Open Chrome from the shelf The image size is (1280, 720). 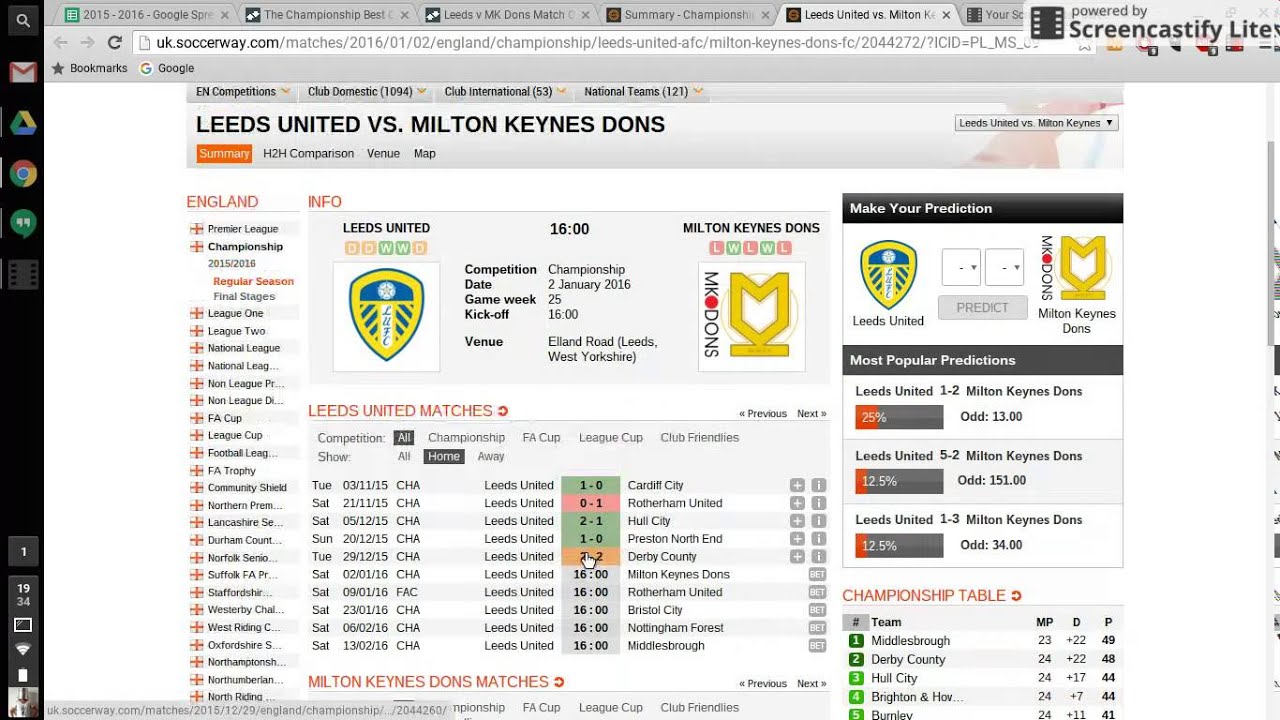23,174
